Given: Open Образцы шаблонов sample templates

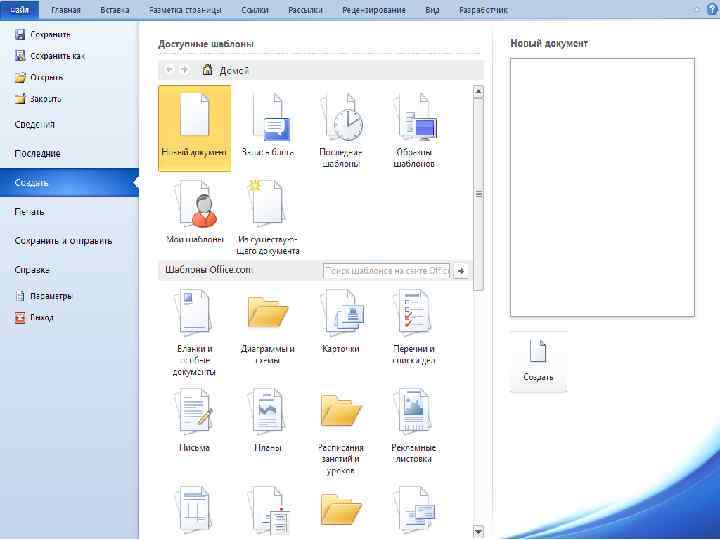Looking at the screenshot, I should [414, 130].
